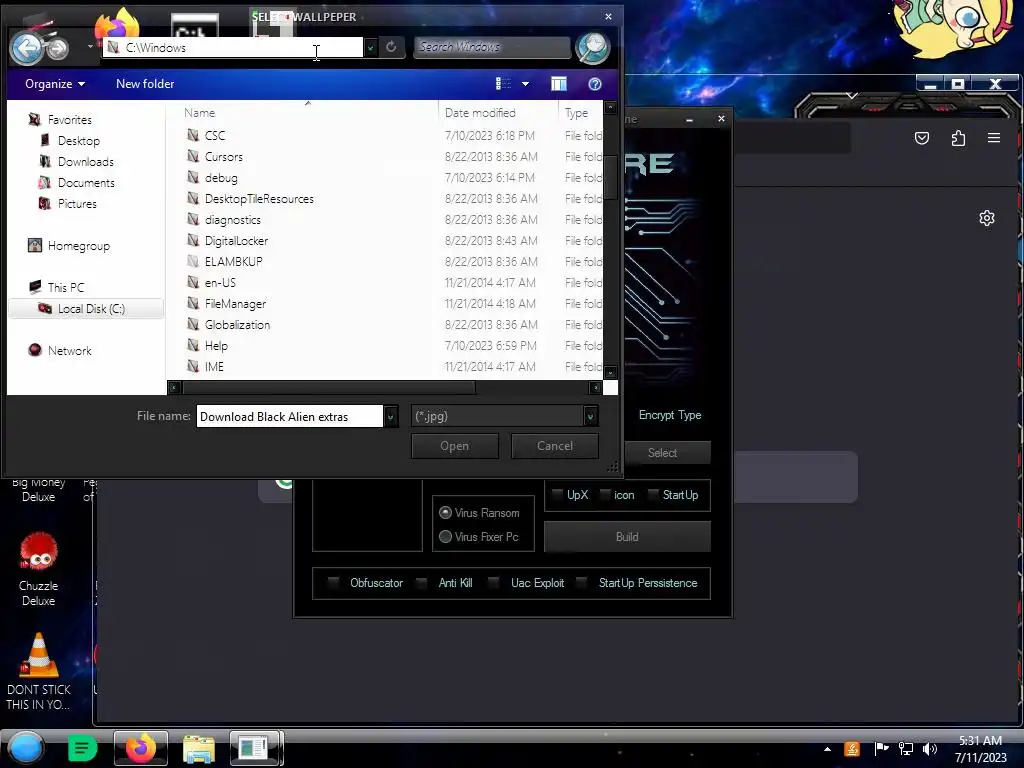Open the help question mark icon
Viewport: 1024px width, 768px height.
[594, 84]
